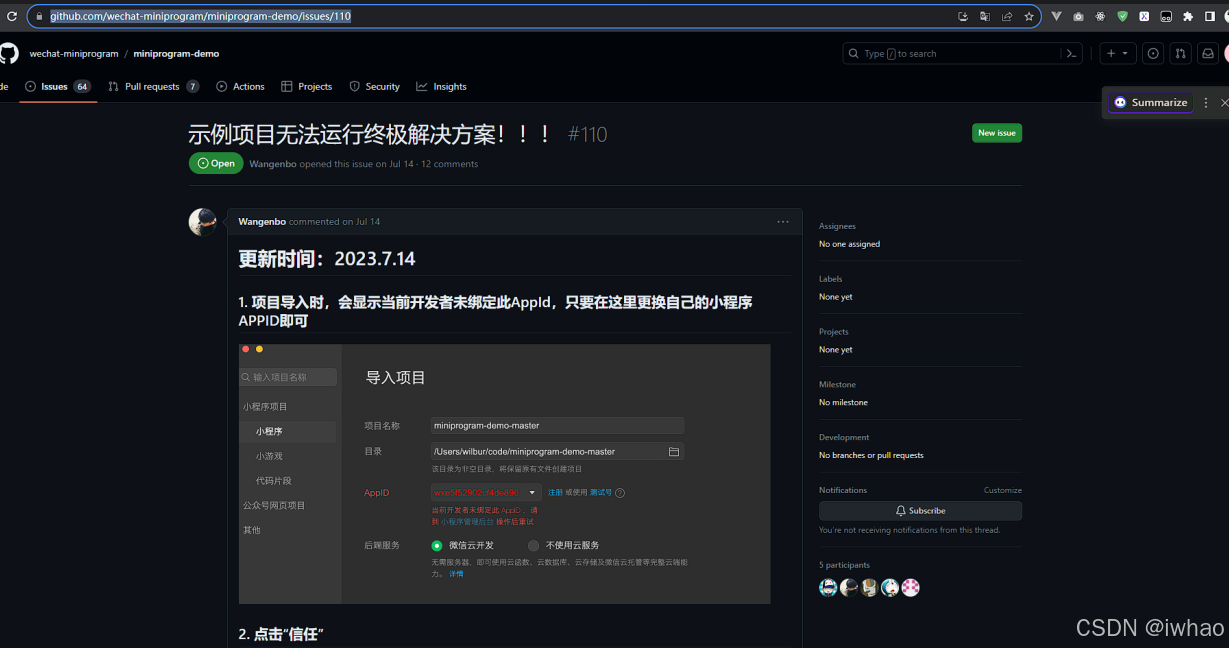The width and height of the screenshot is (1229, 648).
Task: View site information icon in address bar
Action: click(x=38, y=16)
